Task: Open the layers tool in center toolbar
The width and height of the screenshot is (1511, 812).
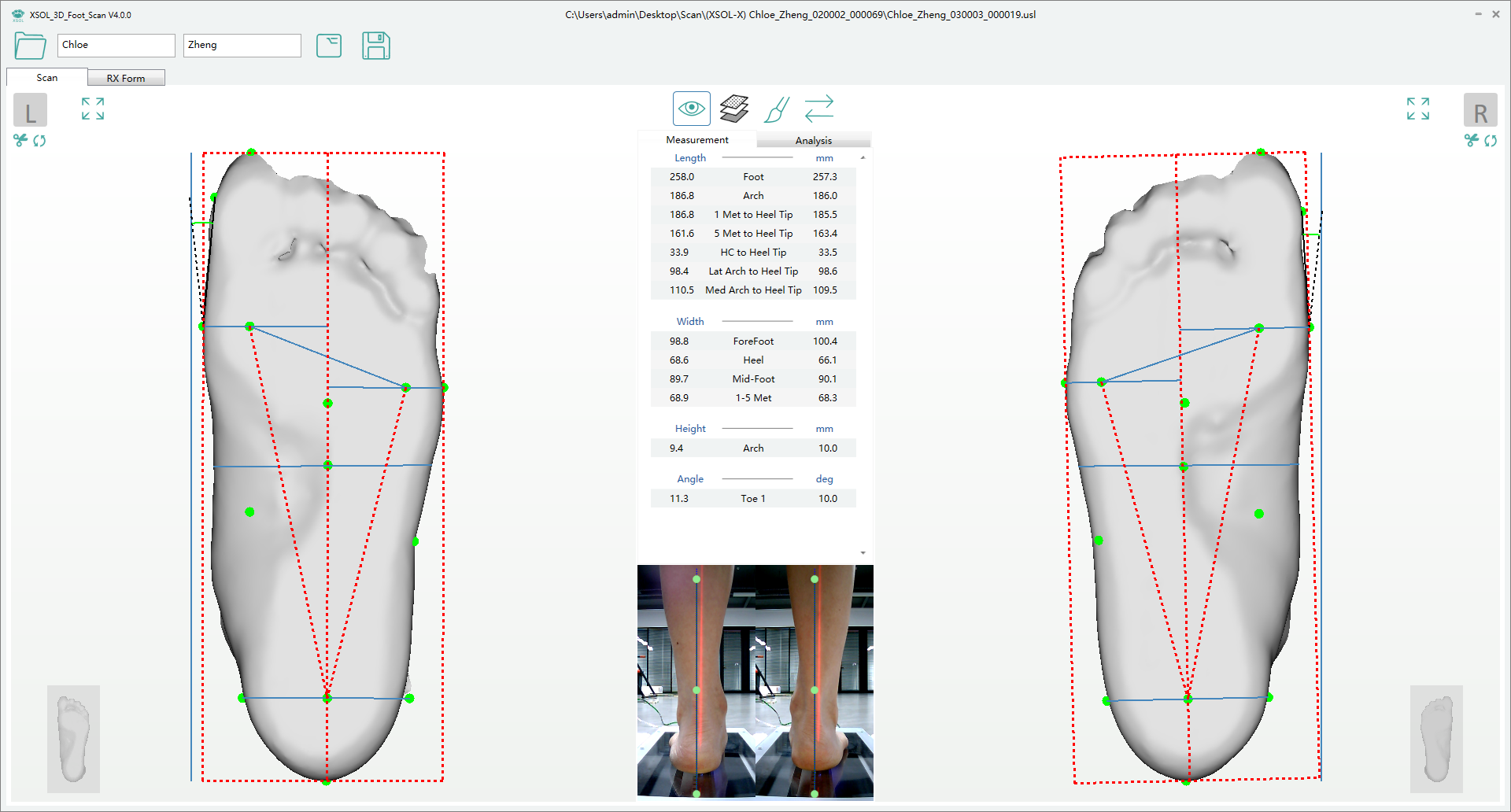Action: click(x=733, y=108)
